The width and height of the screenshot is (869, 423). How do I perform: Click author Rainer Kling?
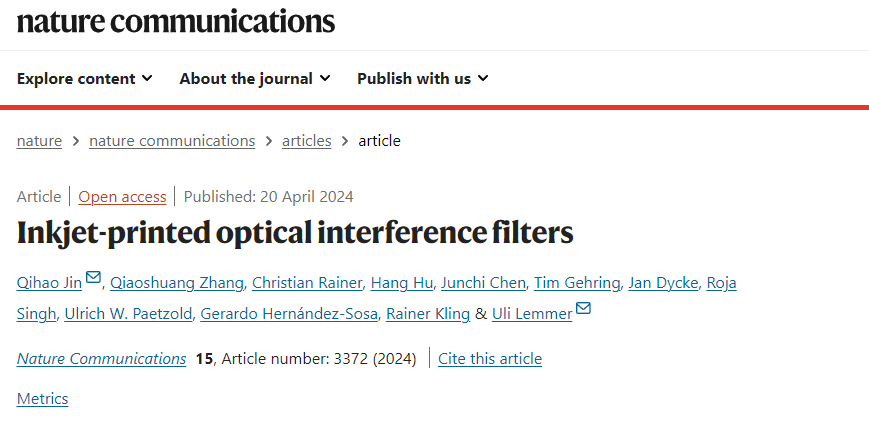tap(428, 314)
